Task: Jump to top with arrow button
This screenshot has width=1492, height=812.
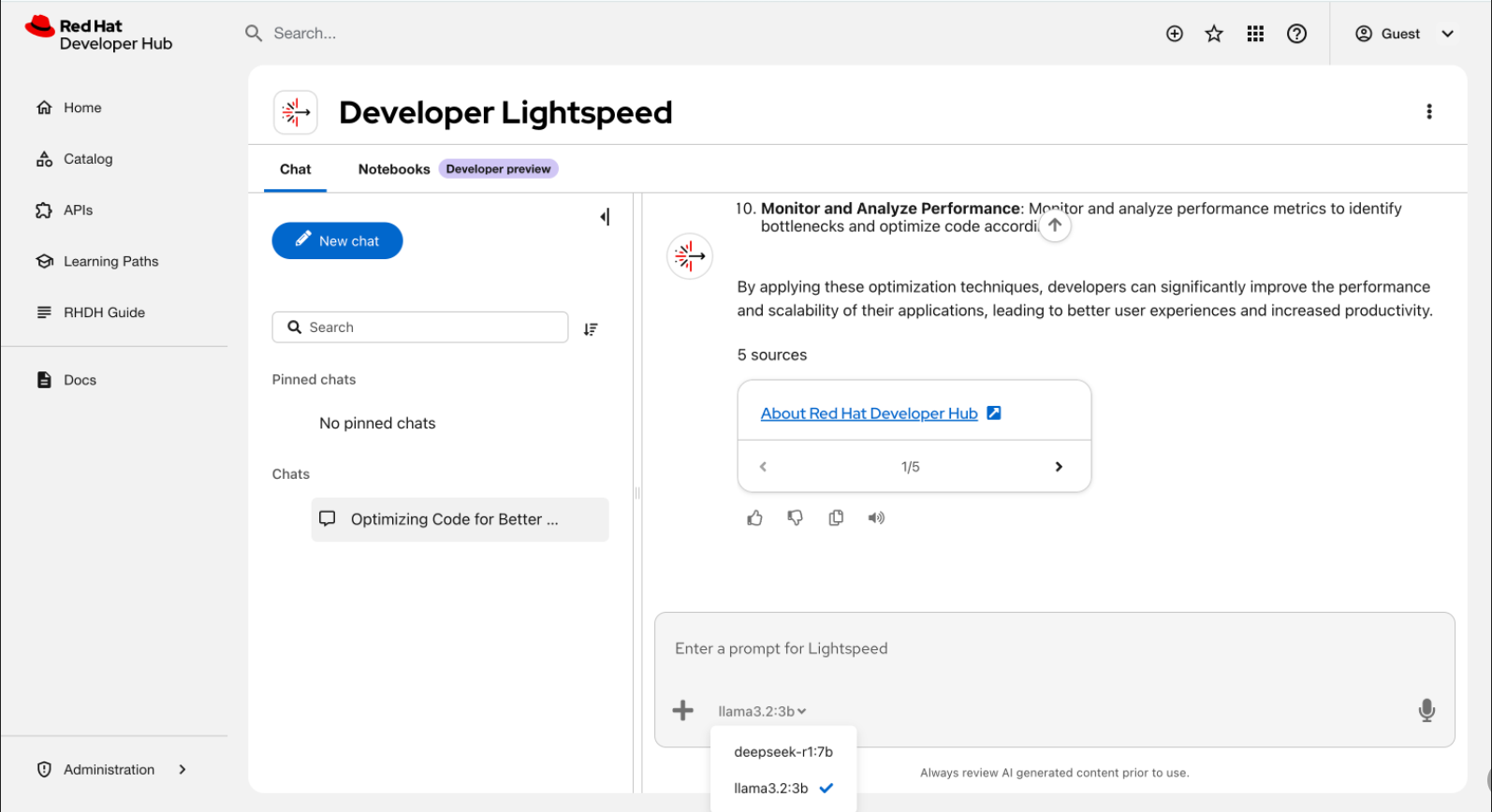Action: pos(1055,225)
